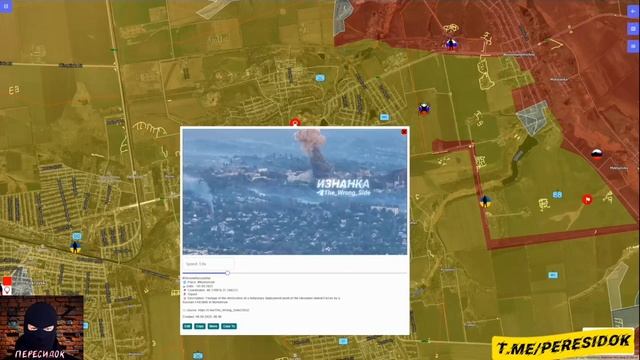Click the Copy button next to Edit

point(200,326)
